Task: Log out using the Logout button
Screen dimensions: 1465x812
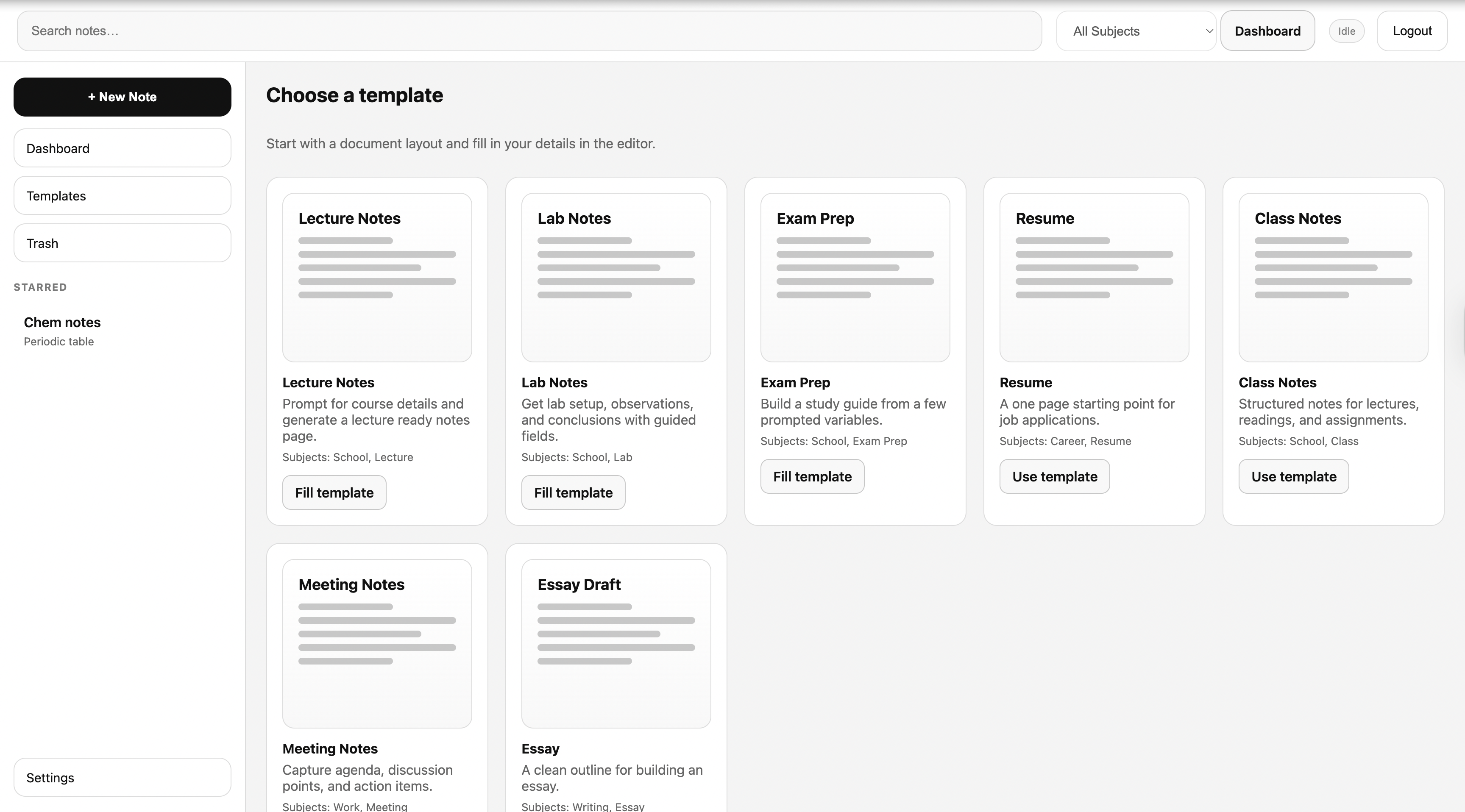Action: 1412,31
